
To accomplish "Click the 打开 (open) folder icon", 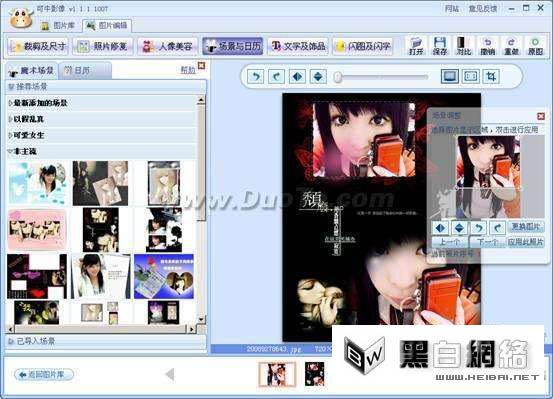I will pos(415,46).
